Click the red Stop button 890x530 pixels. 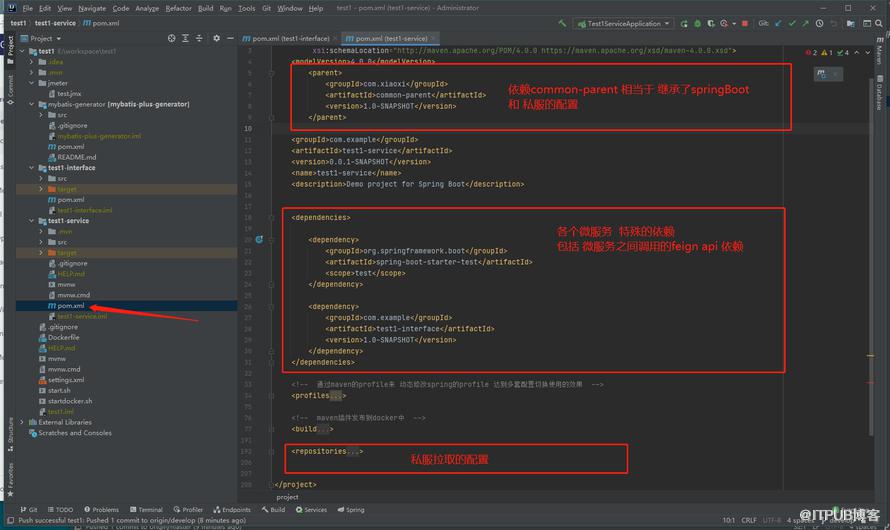click(x=745, y=23)
